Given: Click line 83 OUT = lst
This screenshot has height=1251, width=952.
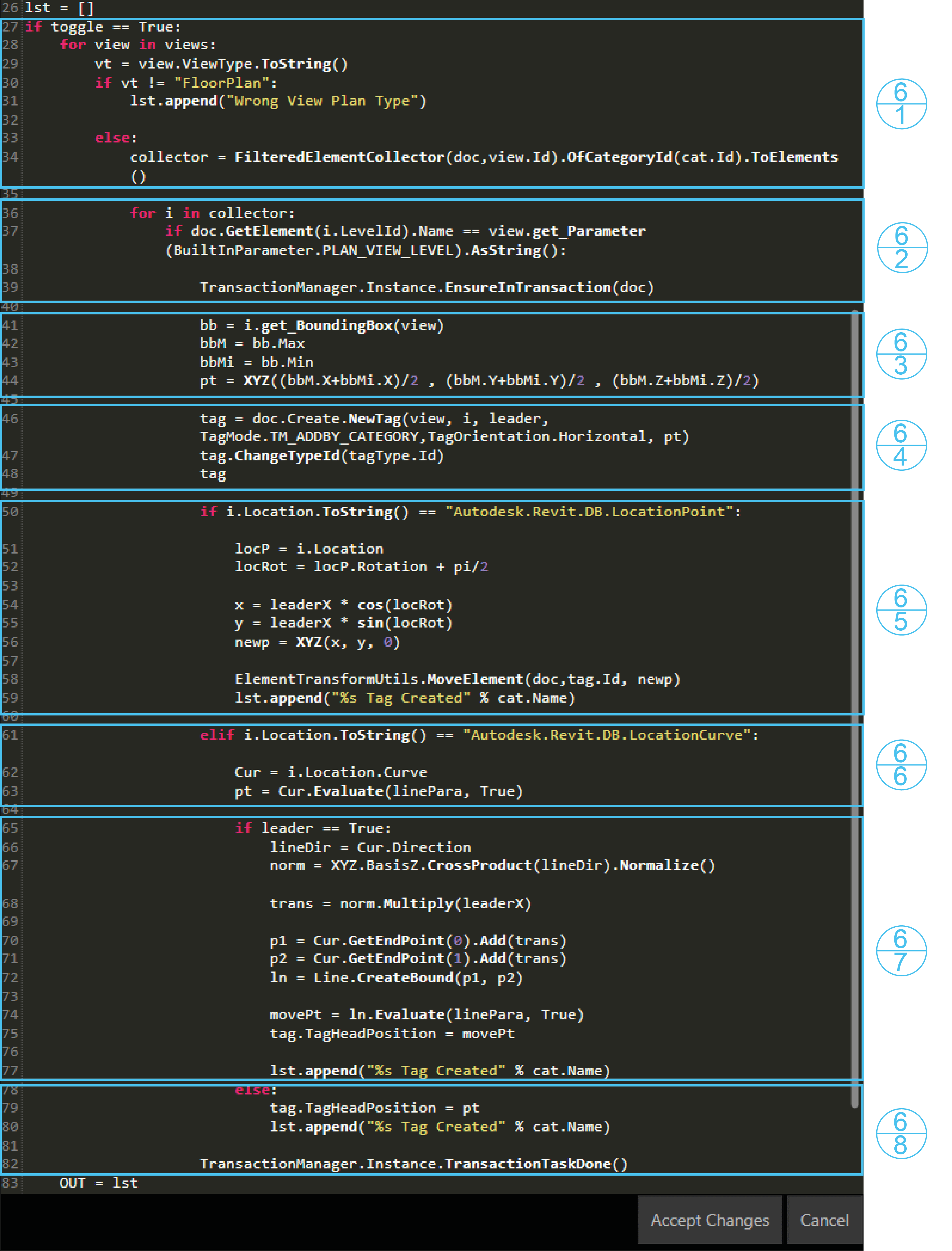Looking at the screenshot, I should [x=99, y=1183].
